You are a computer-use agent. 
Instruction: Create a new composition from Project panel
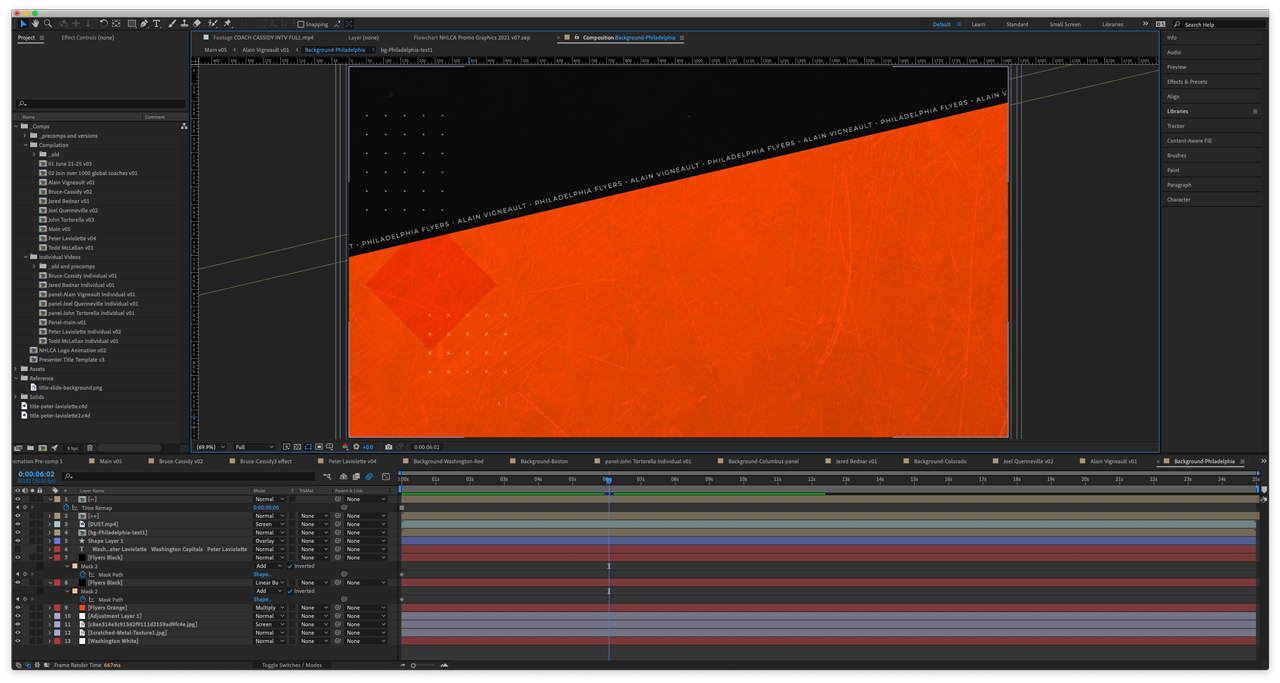[x=42, y=448]
